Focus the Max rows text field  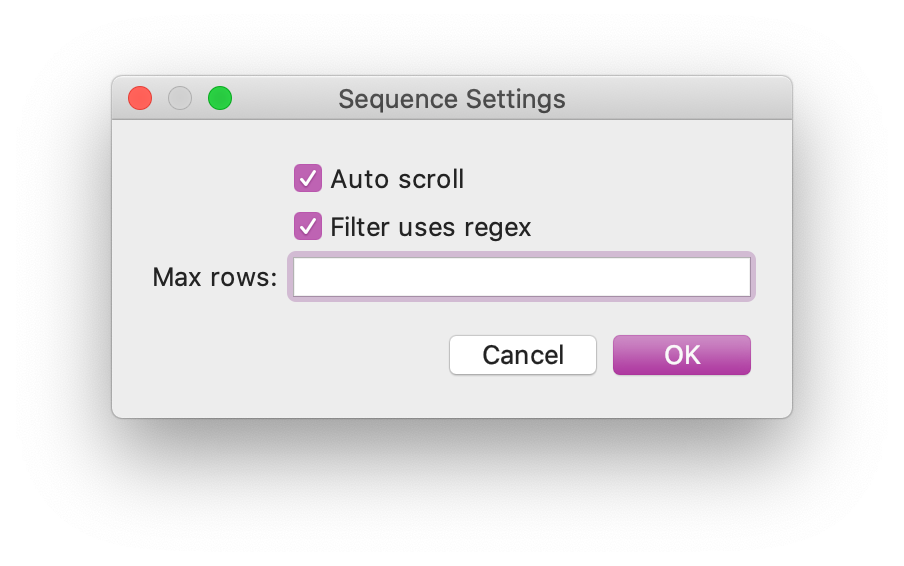pyautogui.click(x=521, y=277)
